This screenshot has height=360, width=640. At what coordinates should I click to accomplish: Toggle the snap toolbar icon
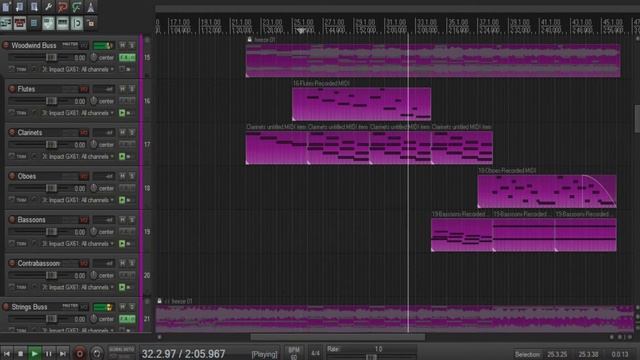(77, 23)
